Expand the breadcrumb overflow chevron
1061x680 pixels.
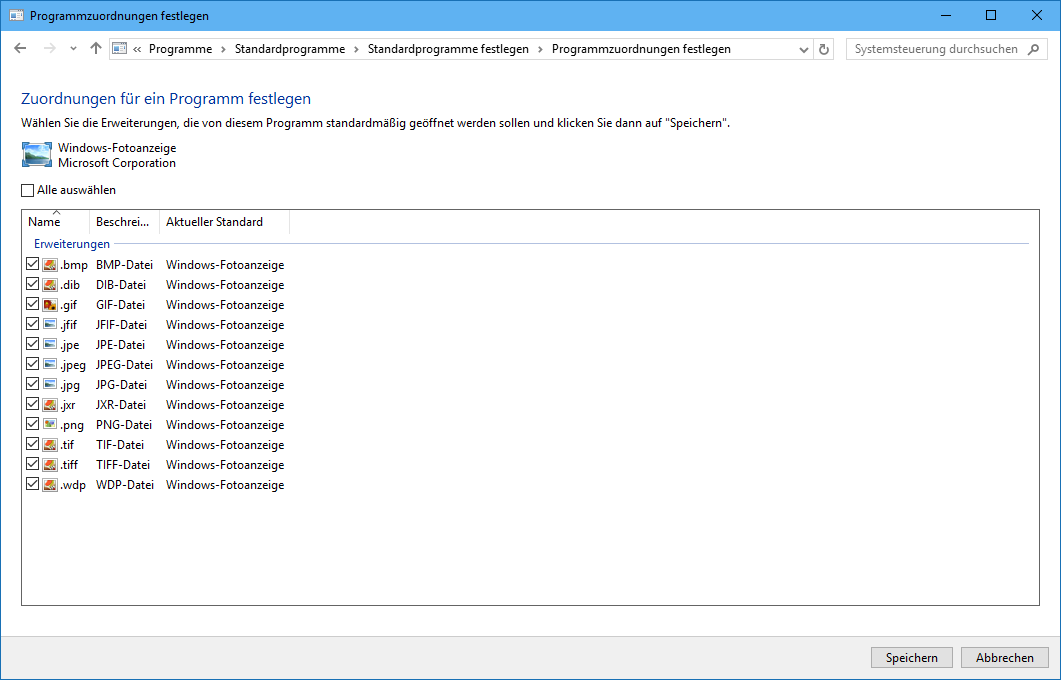(x=137, y=49)
